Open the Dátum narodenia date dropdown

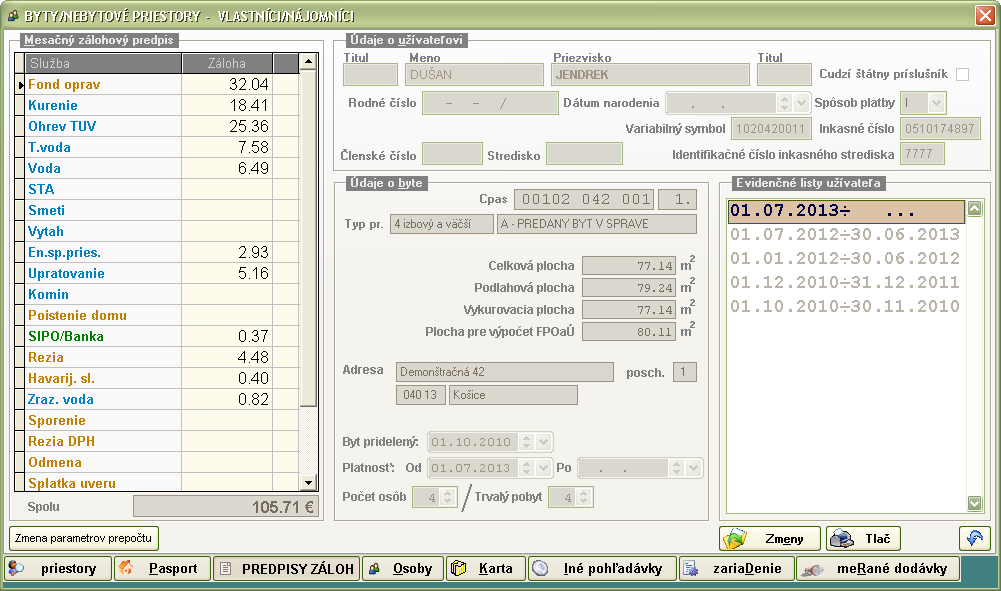click(x=801, y=102)
